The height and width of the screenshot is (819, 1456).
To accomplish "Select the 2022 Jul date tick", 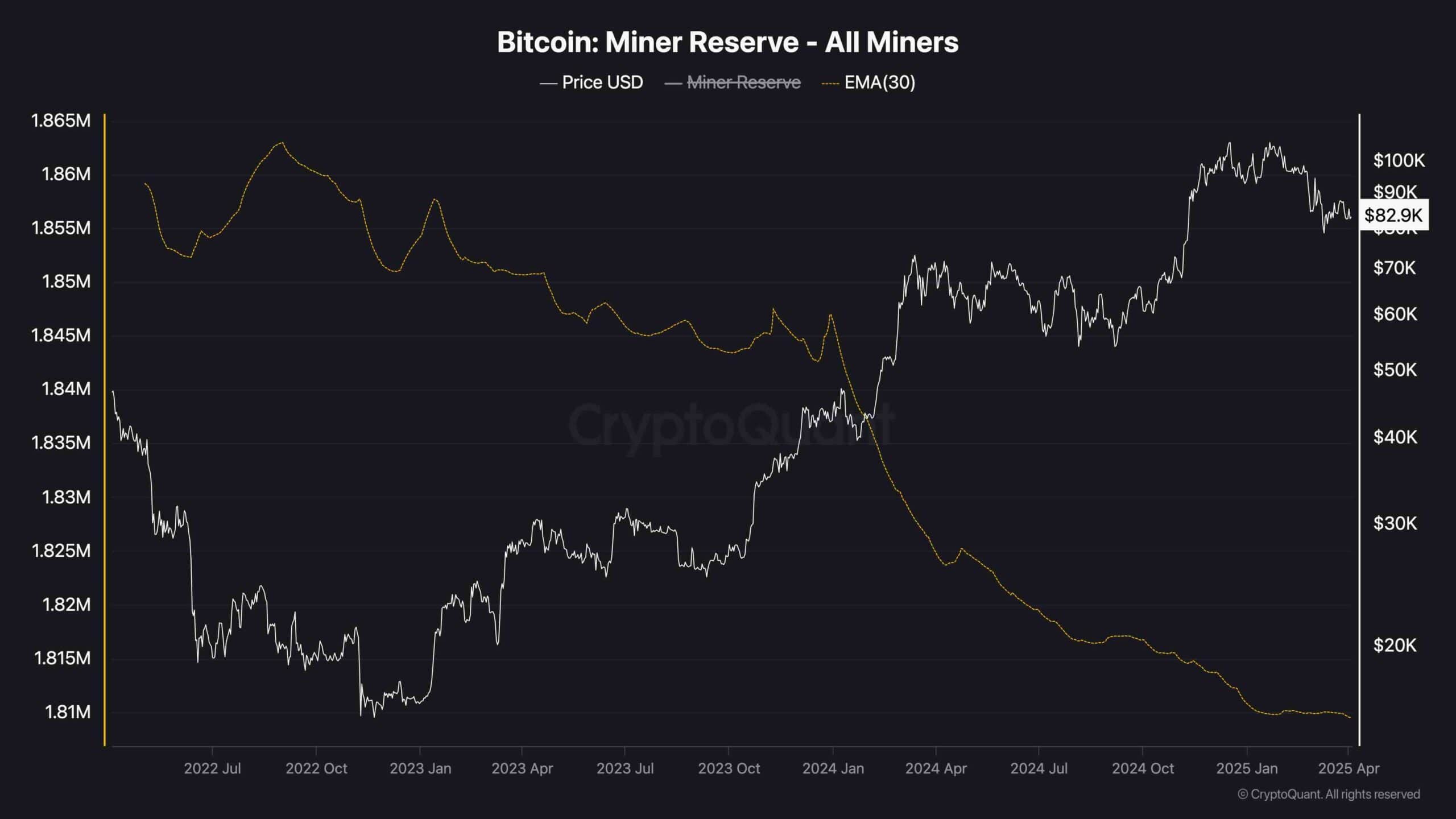I will [212, 768].
